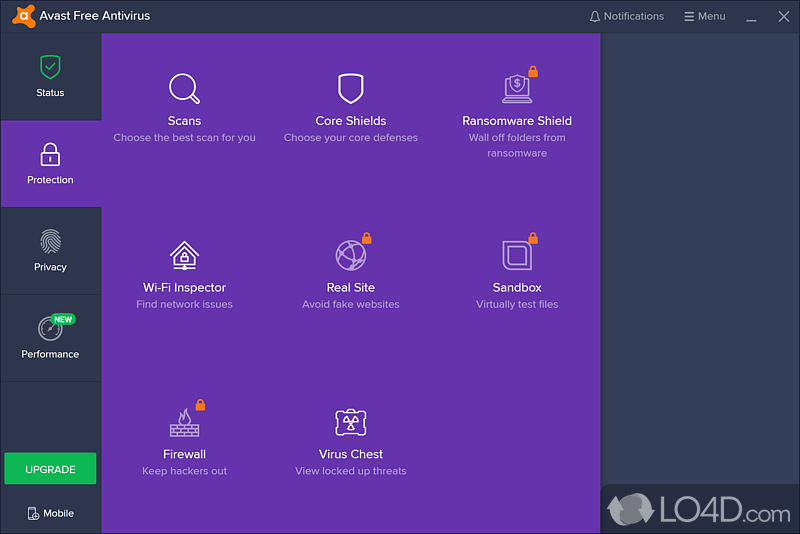Viewport: 800px width, 534px height.
Task: Click the Avast logo in title bar
Action: coord(23,16)
